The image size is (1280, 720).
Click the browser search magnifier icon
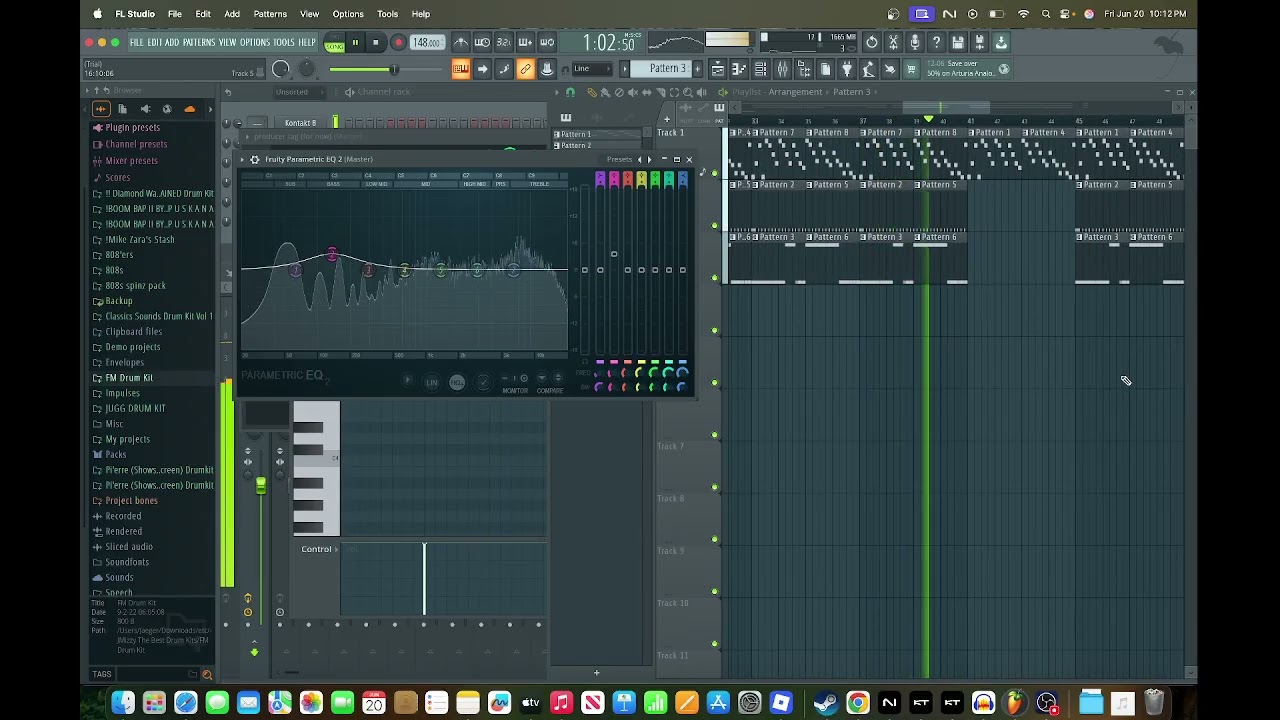pos(207,674)
